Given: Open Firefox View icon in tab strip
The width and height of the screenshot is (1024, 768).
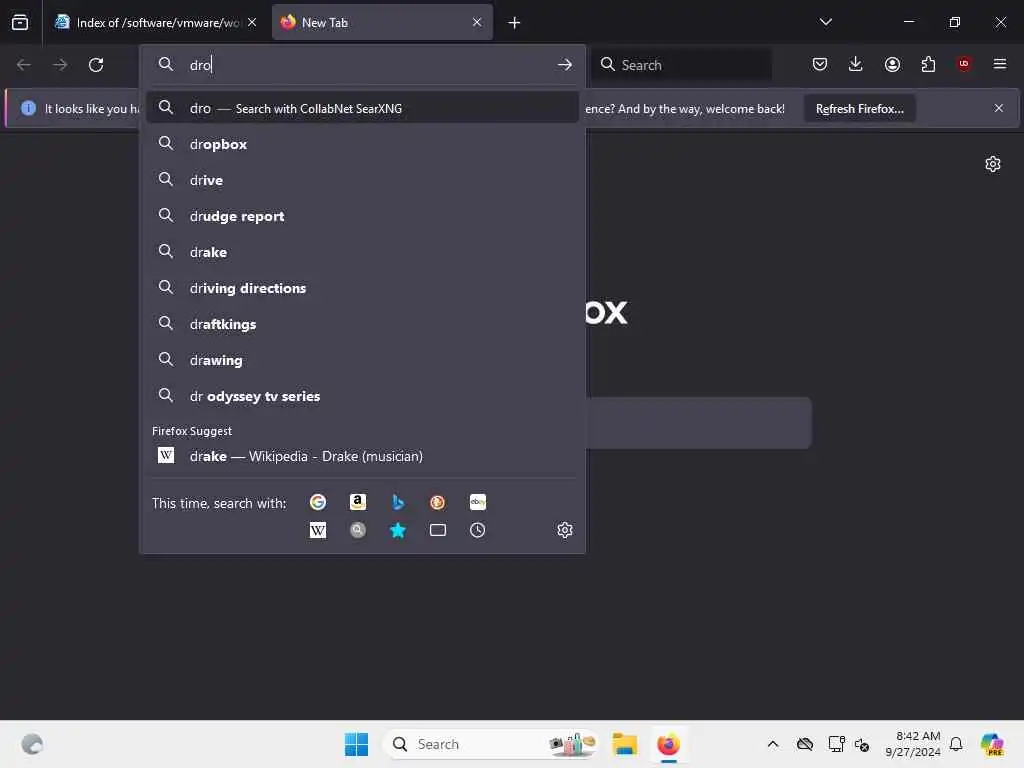Looking at the screenshot, I should (20, 22).
